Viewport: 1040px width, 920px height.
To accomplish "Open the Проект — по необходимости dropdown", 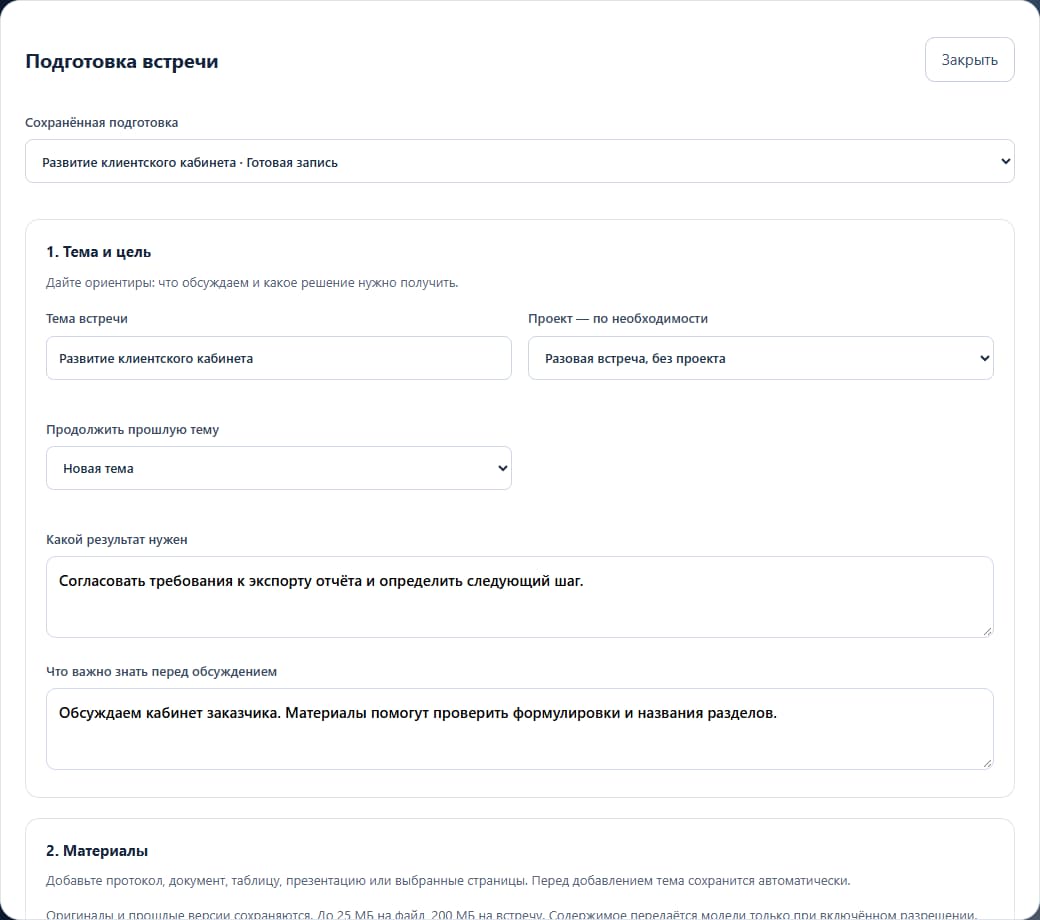I will (760, 358).
